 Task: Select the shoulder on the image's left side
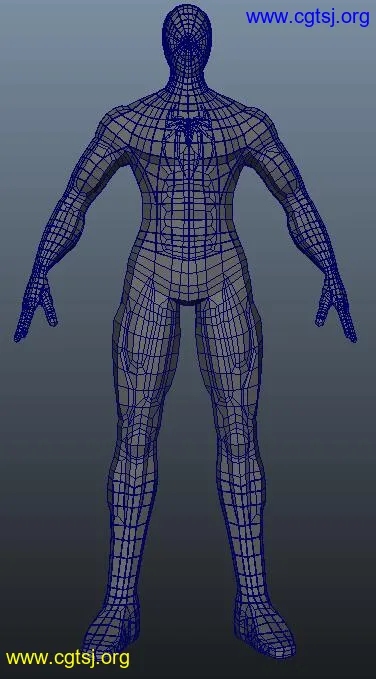[x=110, y=126]
